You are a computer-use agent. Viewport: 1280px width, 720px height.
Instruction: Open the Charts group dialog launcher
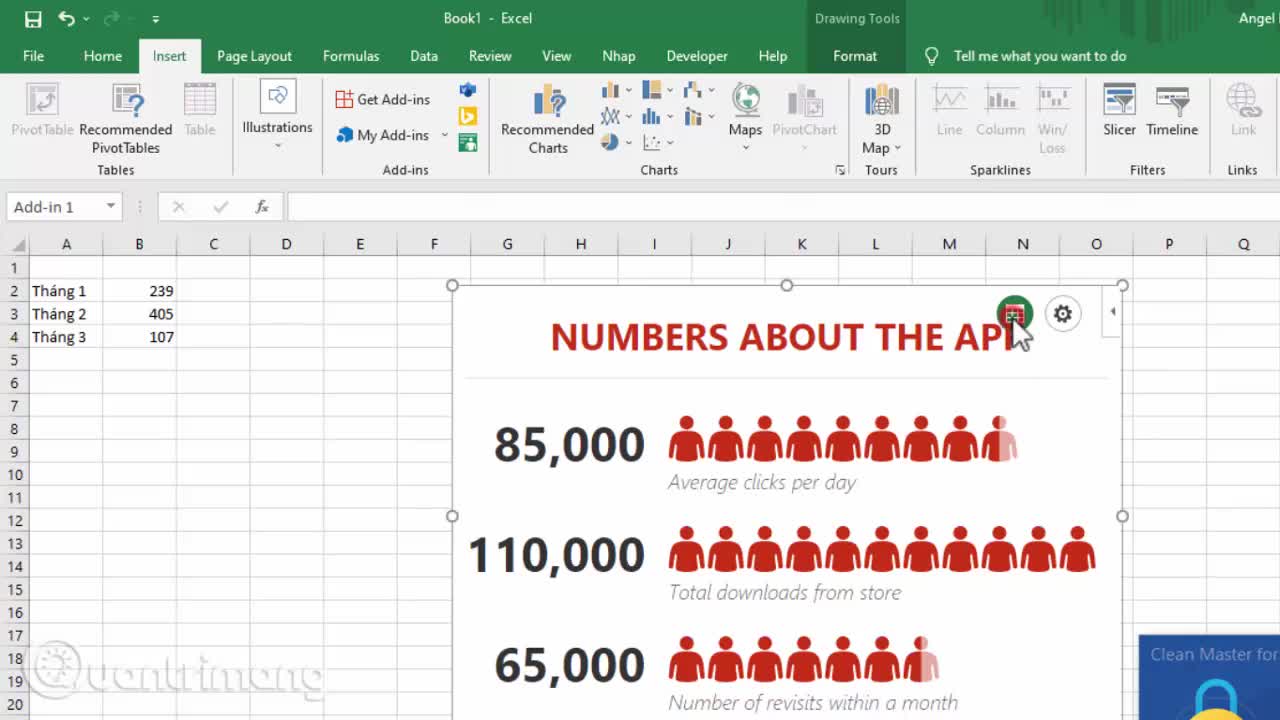(x=840, y=171)
